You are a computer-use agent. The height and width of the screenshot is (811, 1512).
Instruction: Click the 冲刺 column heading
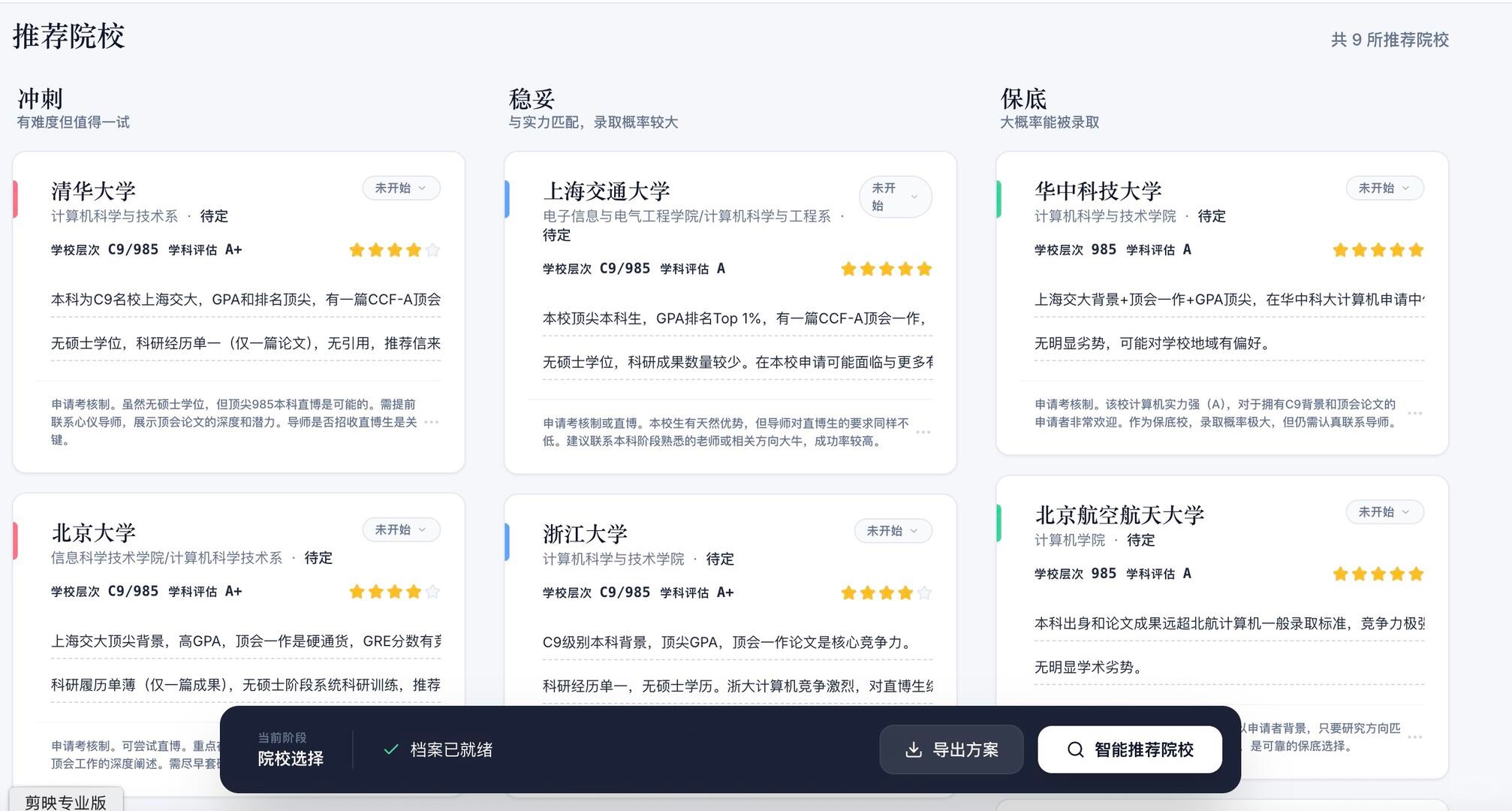41,98
